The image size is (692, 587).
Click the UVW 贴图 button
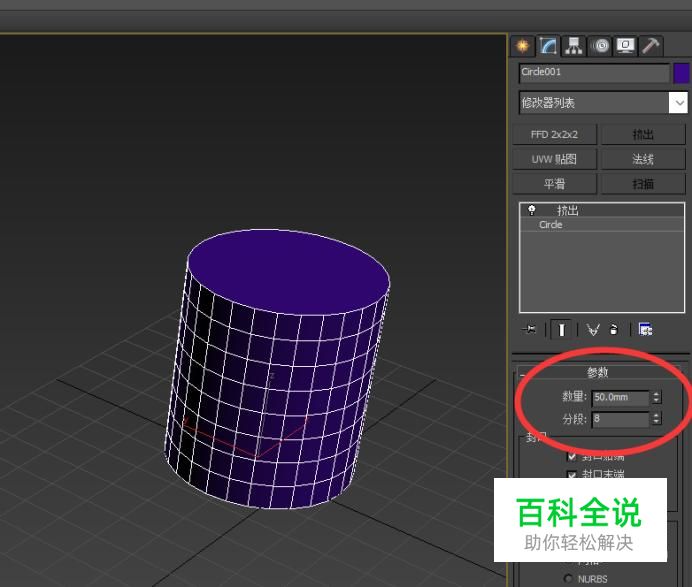point(554,159)
